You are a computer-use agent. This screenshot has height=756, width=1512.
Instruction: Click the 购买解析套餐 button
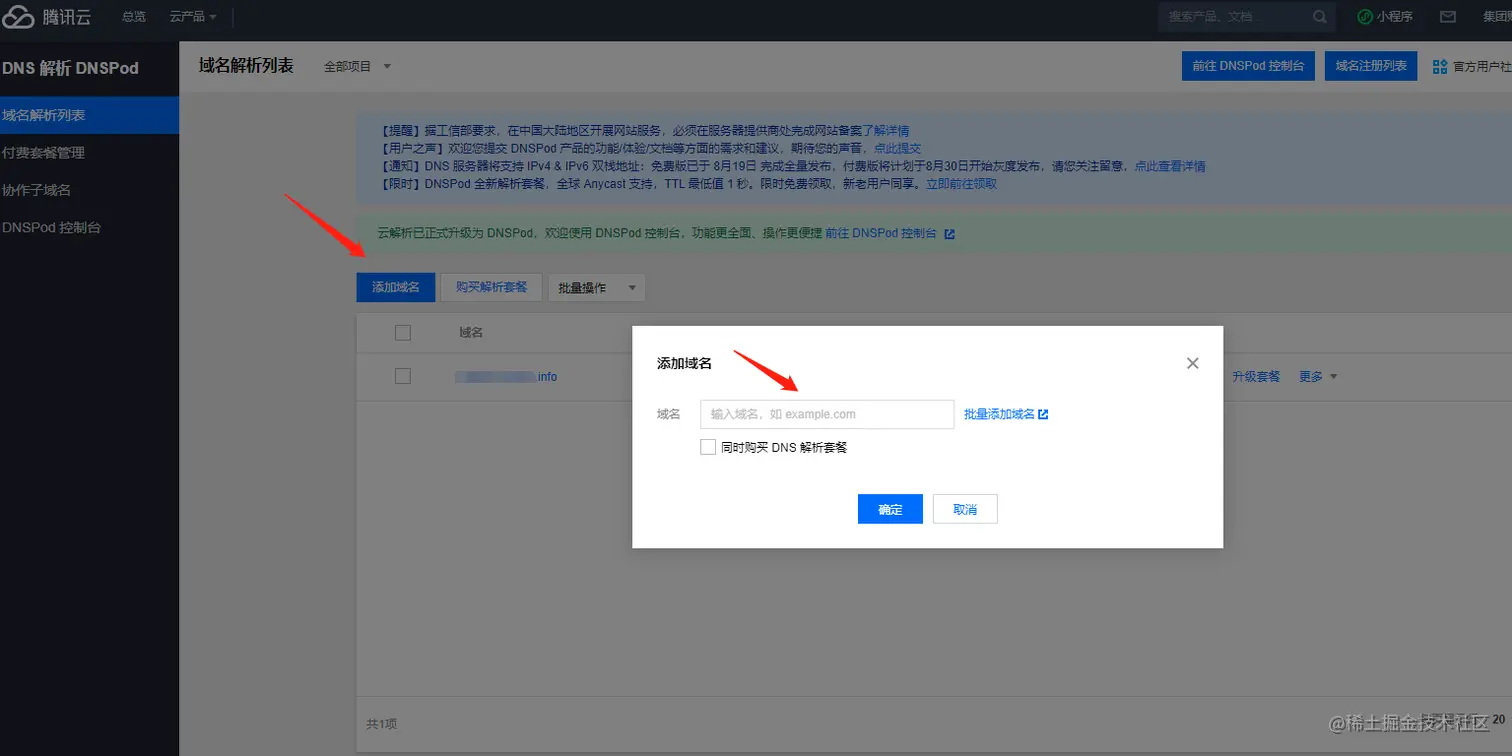pyautogui.click(x=492, y=287)
